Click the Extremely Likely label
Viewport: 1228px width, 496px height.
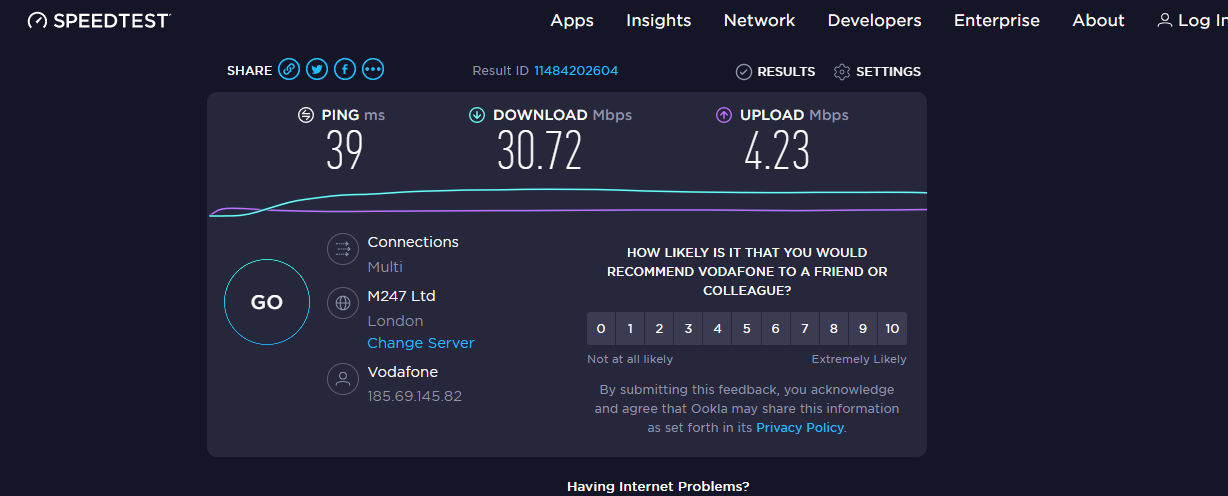tap(859, 359)
